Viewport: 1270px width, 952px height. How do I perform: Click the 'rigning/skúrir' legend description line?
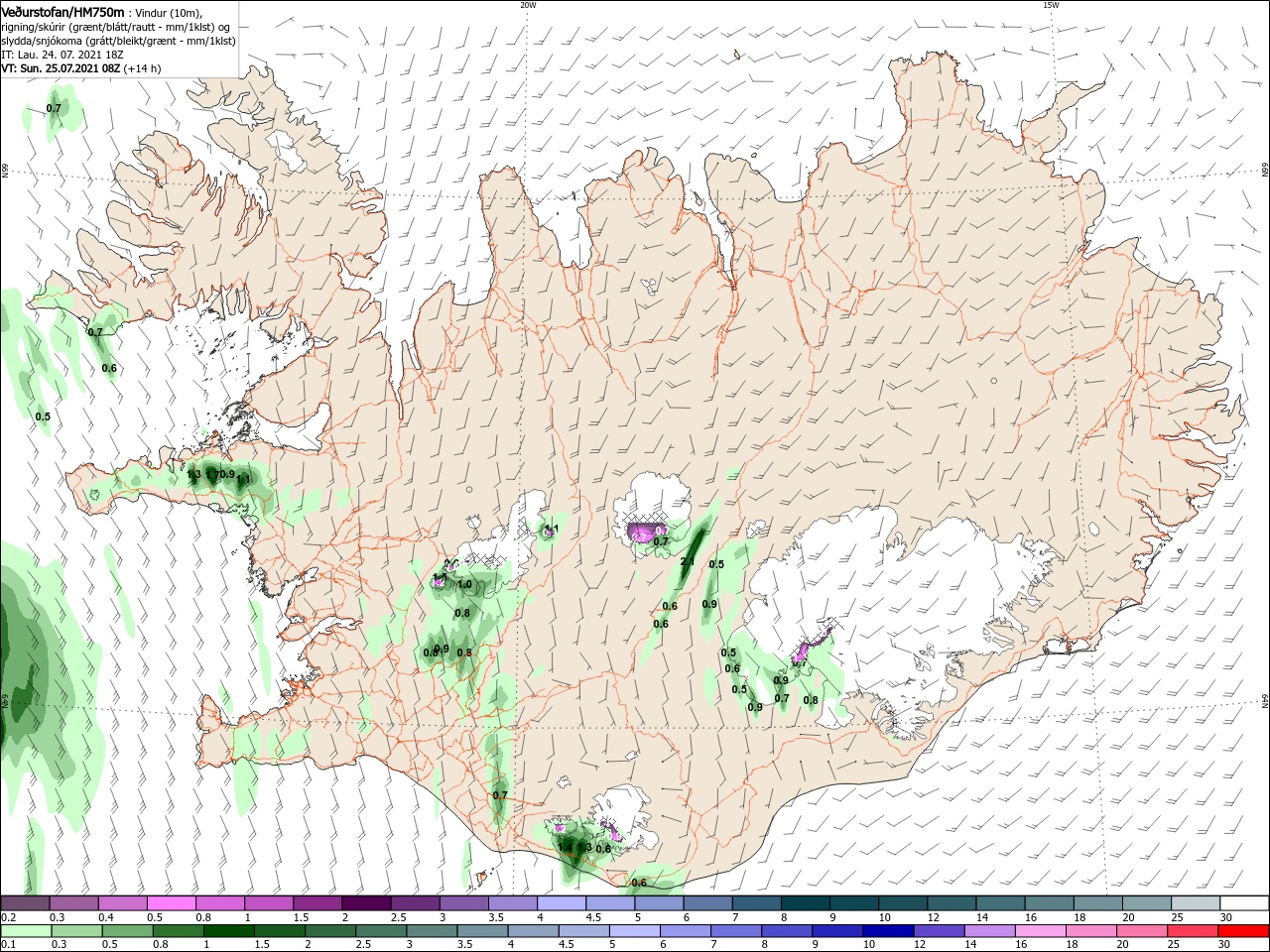coord(116,27)
